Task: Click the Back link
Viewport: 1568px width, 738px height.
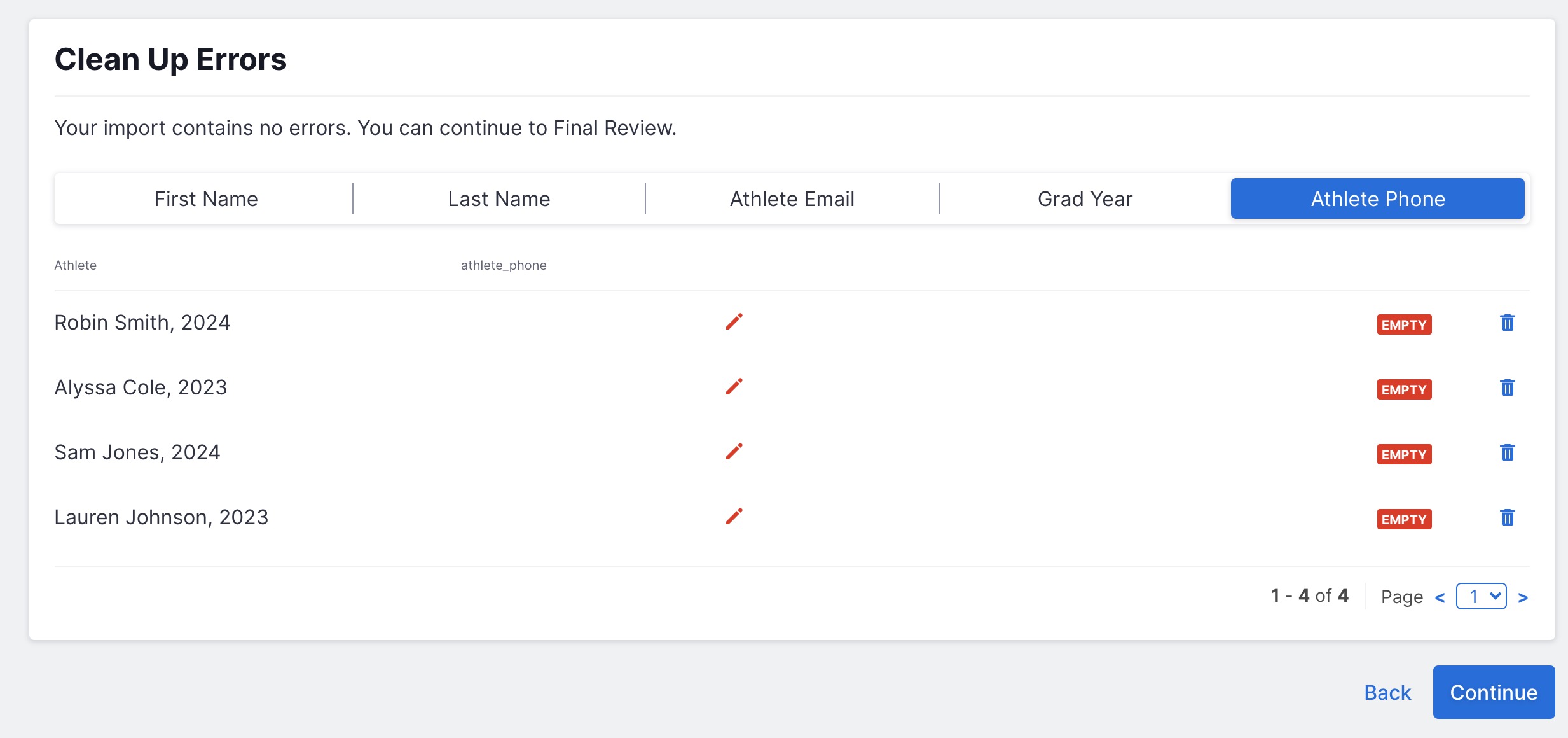Action: tap(1387, 693)
